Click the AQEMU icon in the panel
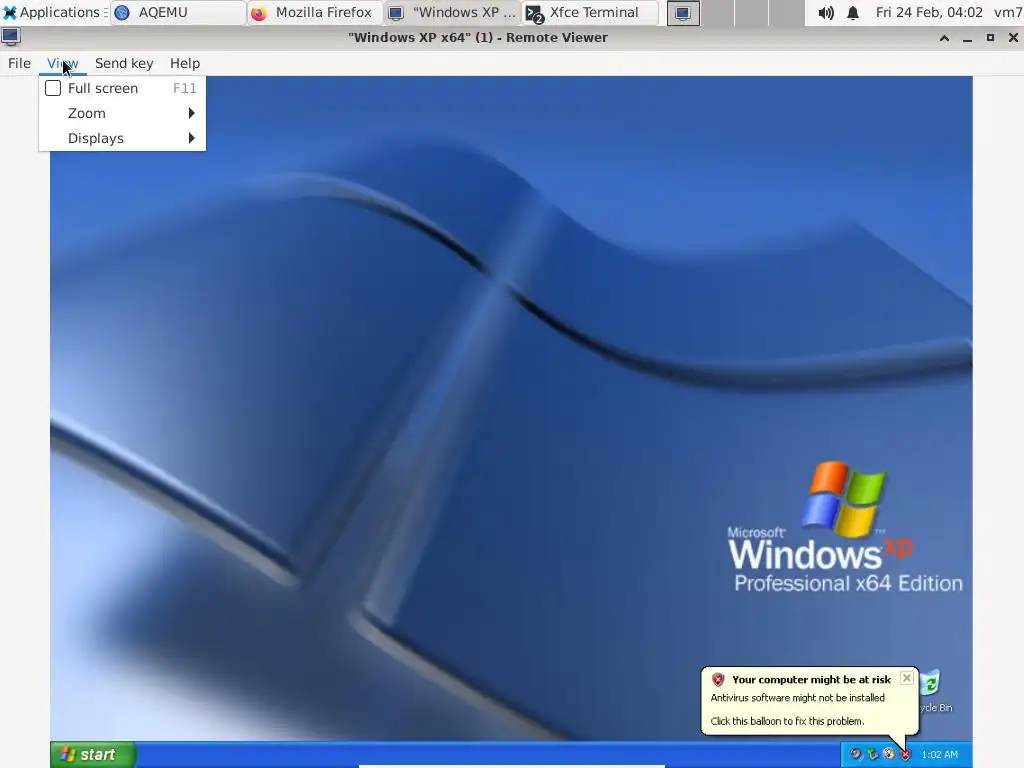 (122, 13)
